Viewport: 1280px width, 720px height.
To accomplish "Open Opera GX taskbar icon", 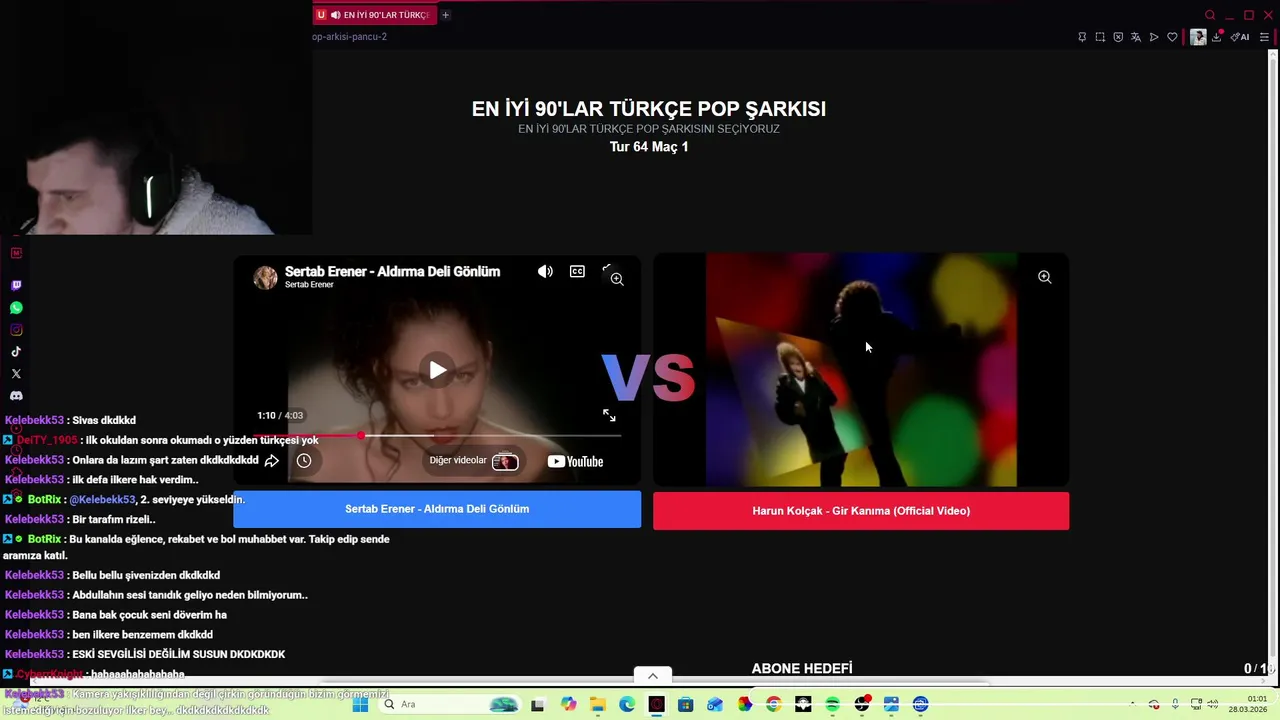I will (x=656, y=705).
